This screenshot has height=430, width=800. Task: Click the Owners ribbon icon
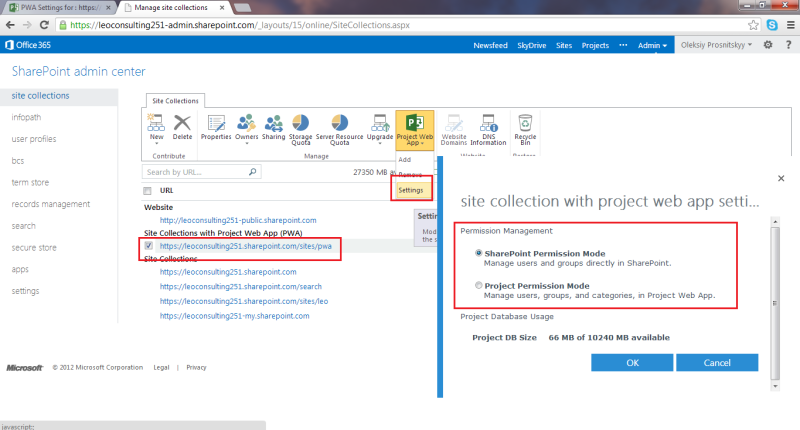(x=246, y=123)
